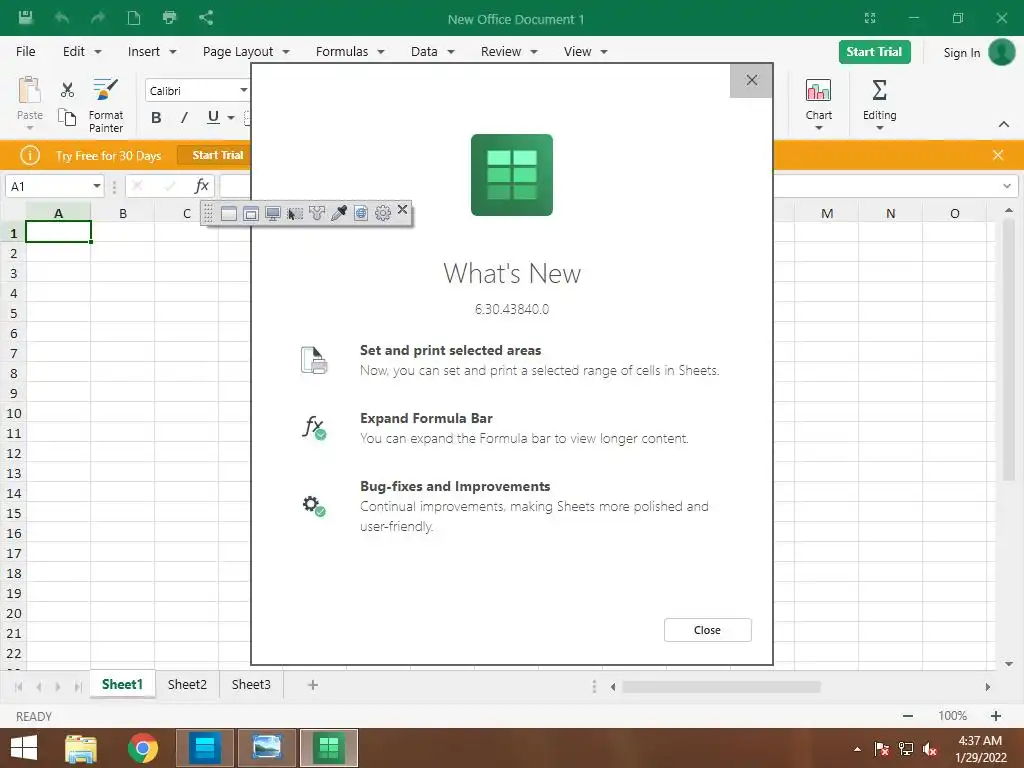Click the Redo arrow in title bar

click(98, 18)
